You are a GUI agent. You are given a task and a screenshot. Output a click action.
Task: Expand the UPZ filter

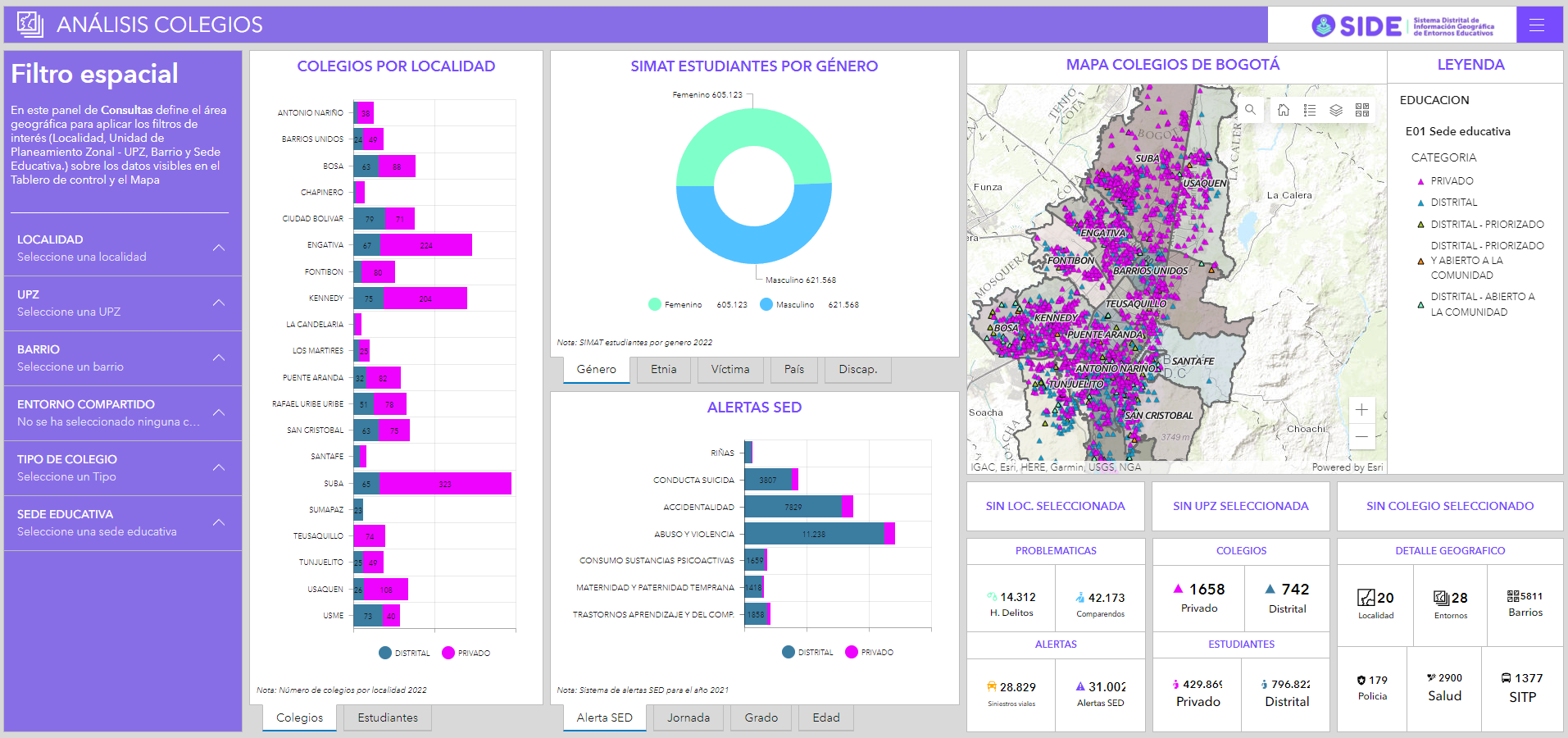point(123,303)
